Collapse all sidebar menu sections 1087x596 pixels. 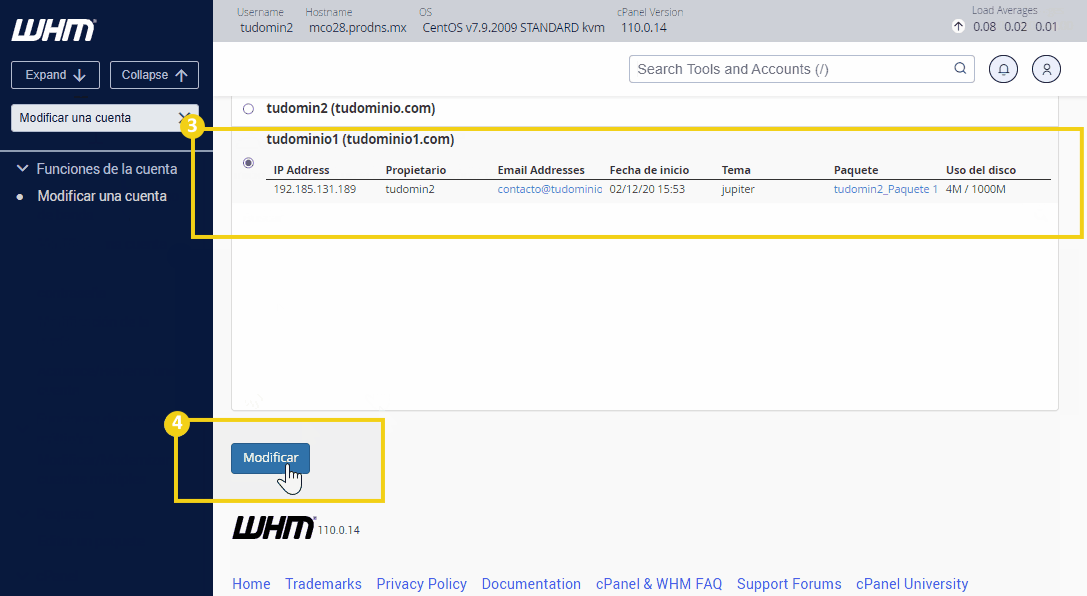point(154,75)
